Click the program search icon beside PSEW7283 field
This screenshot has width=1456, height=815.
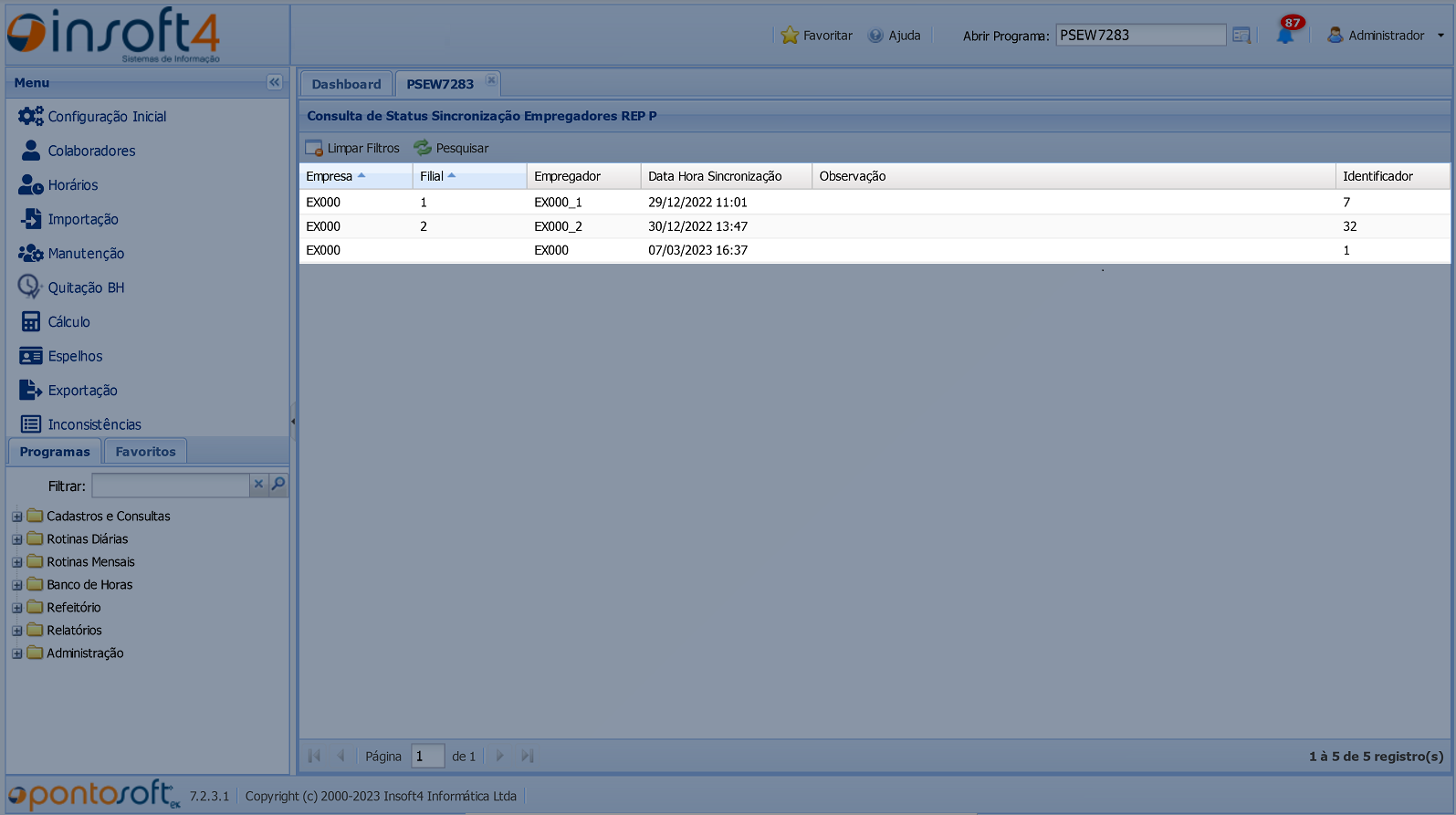(1241, 36)
